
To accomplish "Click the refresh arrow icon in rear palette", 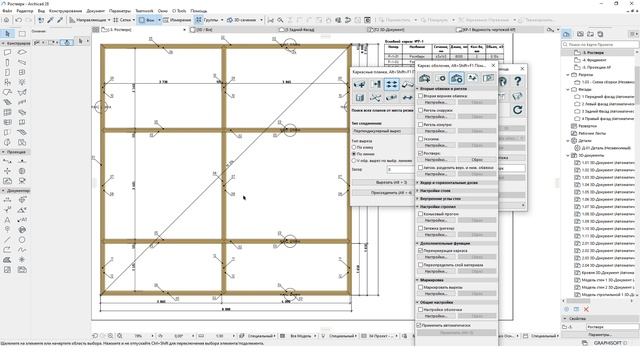I will [518, 110].
